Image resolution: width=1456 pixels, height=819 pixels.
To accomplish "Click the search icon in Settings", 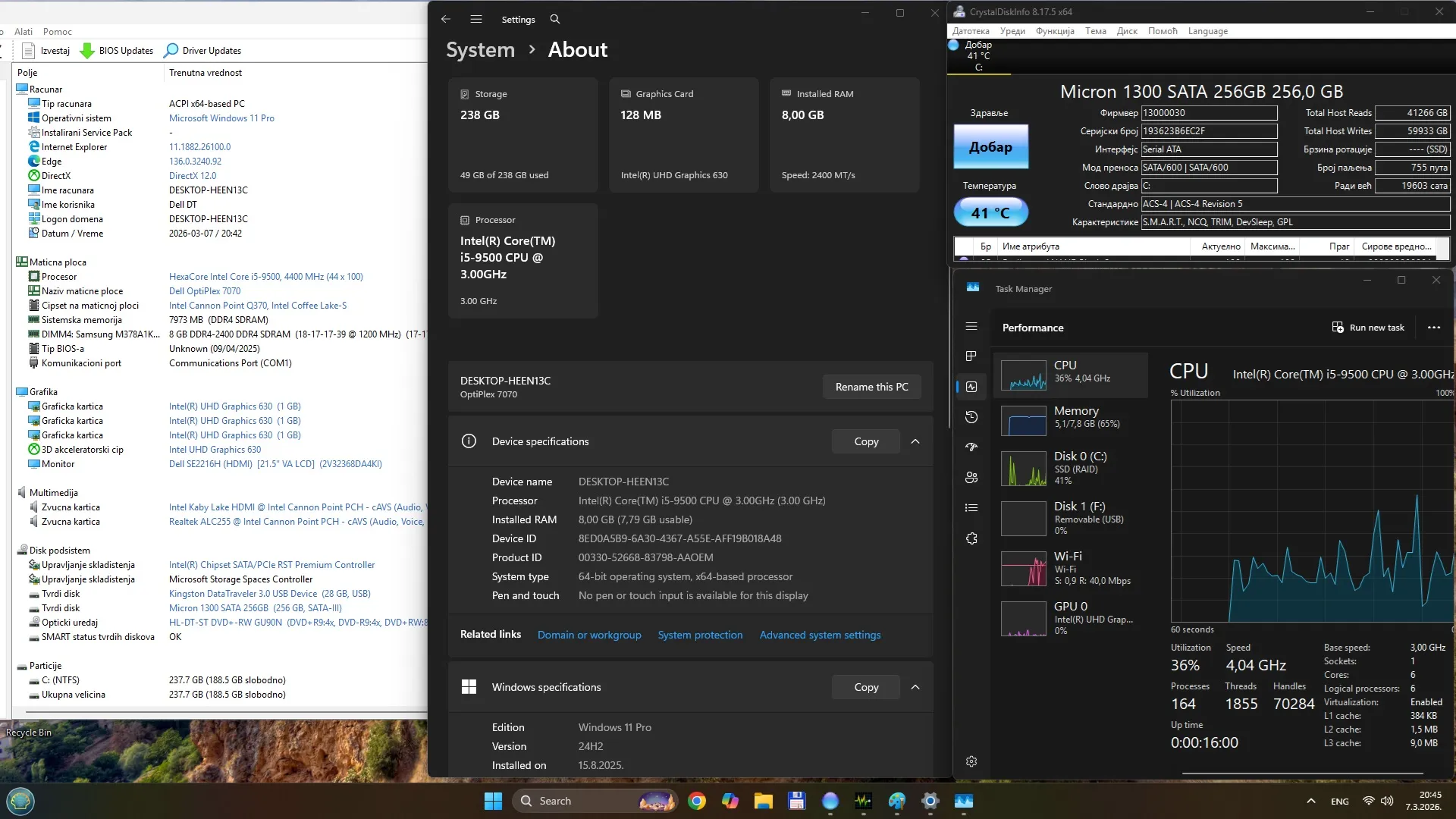I will pyautogui.click(x=555, y=19).
